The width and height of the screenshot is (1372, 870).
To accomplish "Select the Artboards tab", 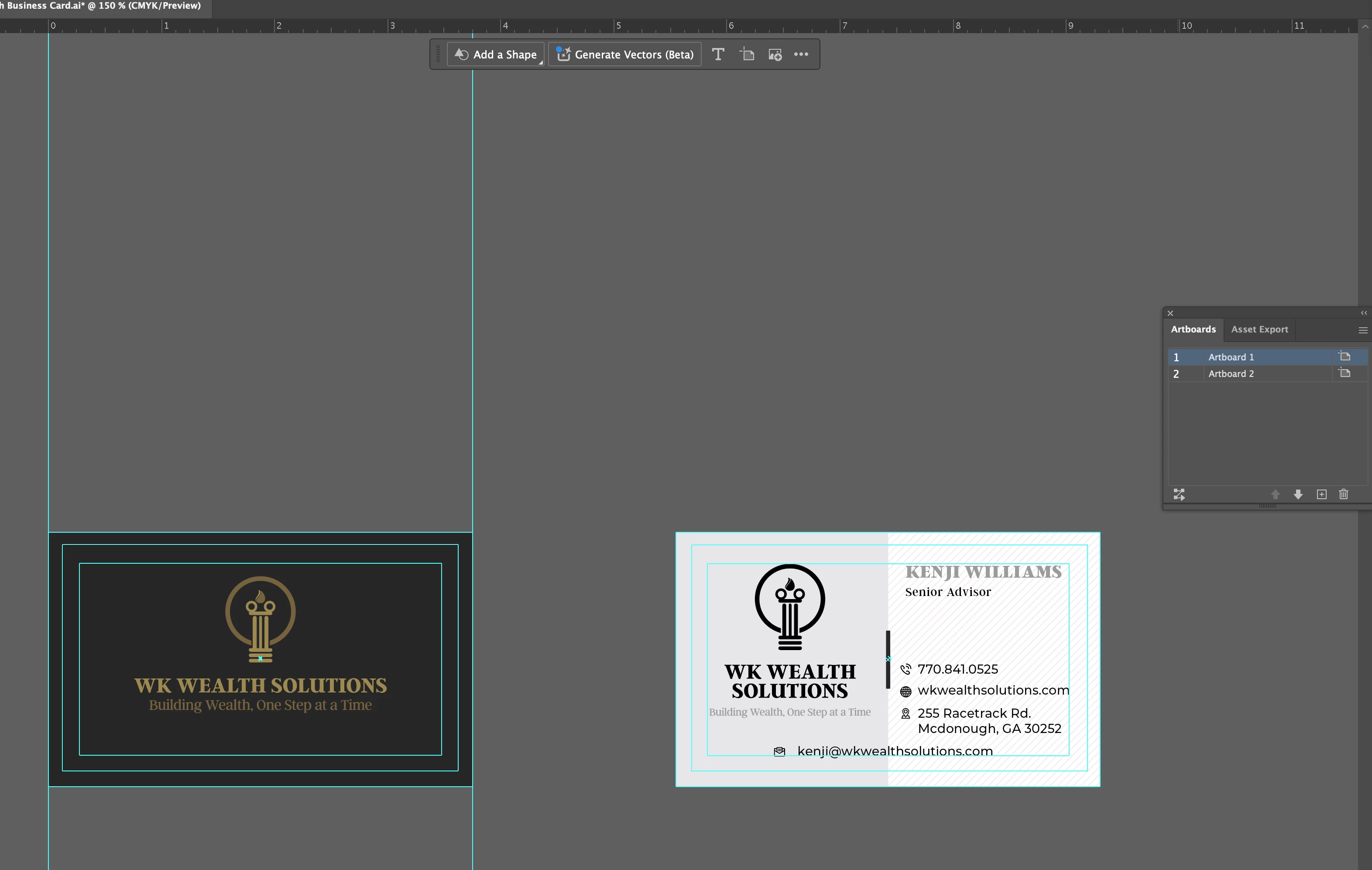I will (x=1193, y=329).
